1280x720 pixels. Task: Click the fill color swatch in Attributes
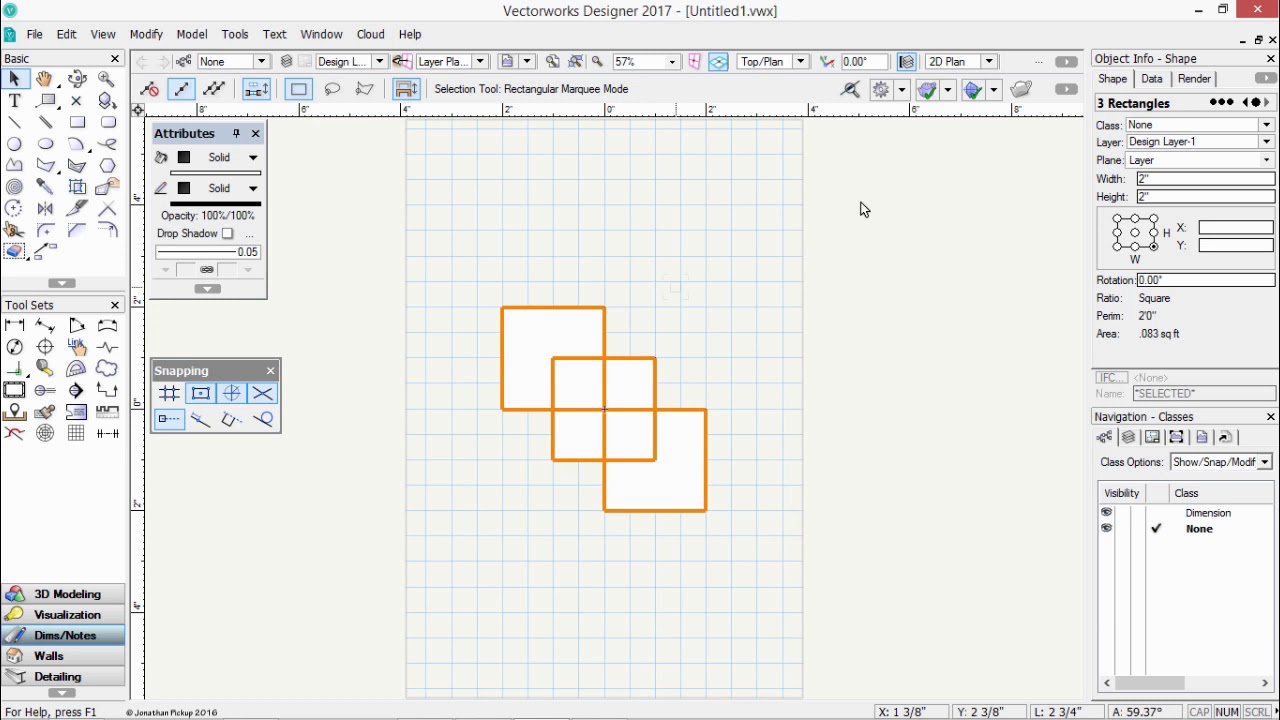tap(184, 157)
